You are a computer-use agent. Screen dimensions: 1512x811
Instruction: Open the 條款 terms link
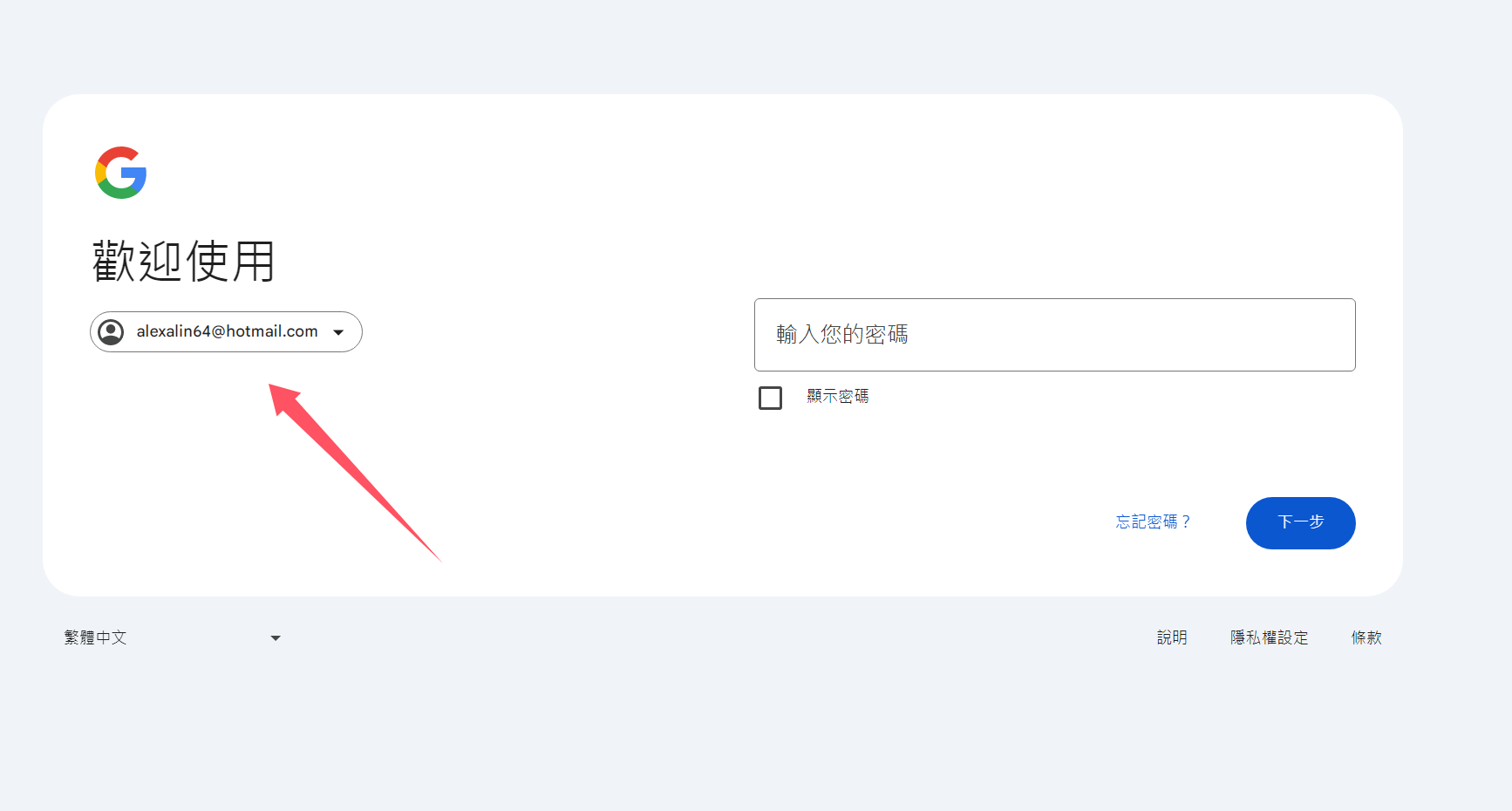pyautogui.click(x=1366, y=638)
